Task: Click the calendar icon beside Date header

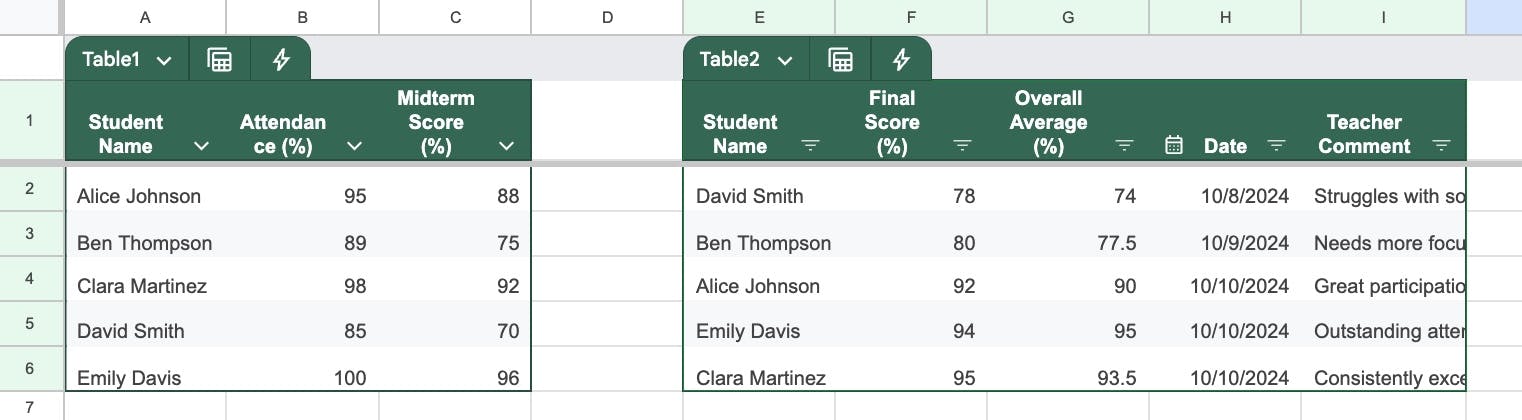Action: (1175, 146)
